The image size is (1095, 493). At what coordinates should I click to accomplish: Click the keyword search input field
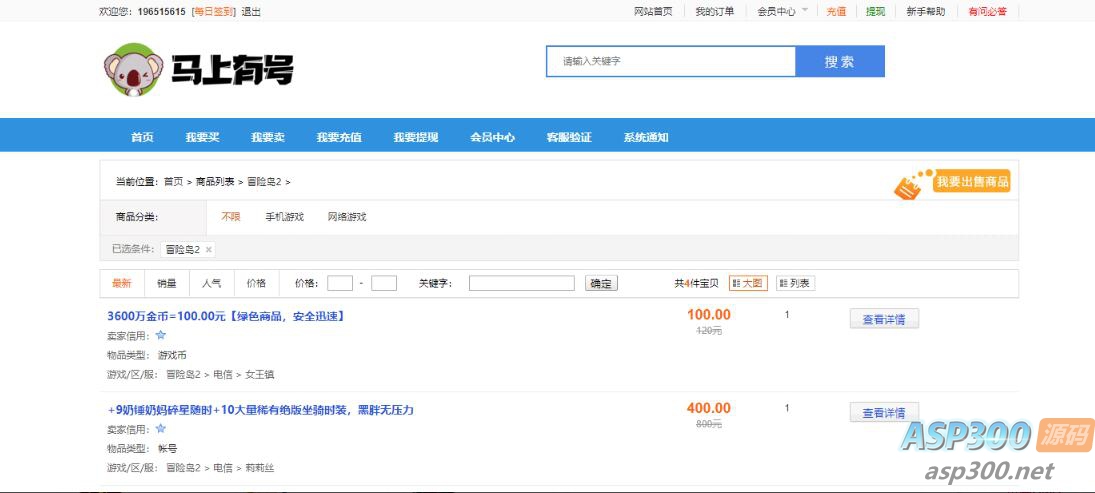click(671, 61)
